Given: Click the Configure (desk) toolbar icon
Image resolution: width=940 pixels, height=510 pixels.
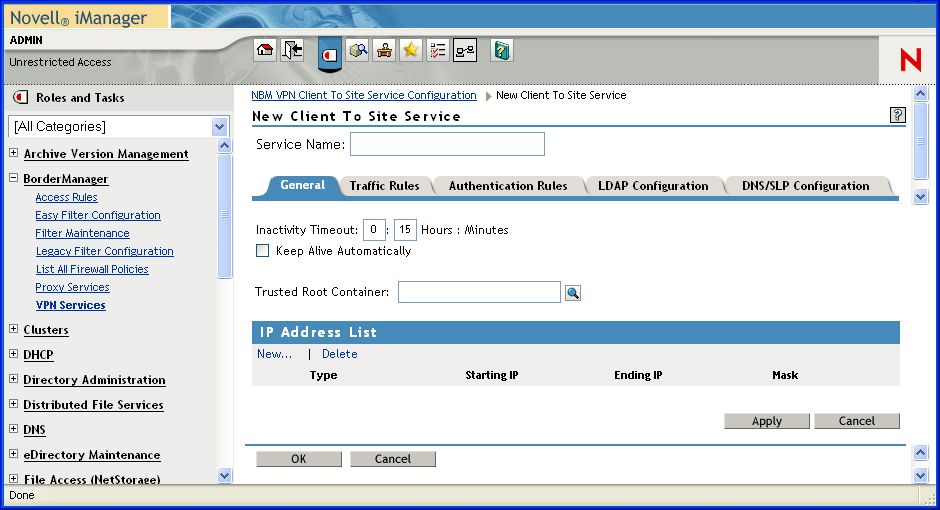Looking at the screenshot, I should (384, 50).
